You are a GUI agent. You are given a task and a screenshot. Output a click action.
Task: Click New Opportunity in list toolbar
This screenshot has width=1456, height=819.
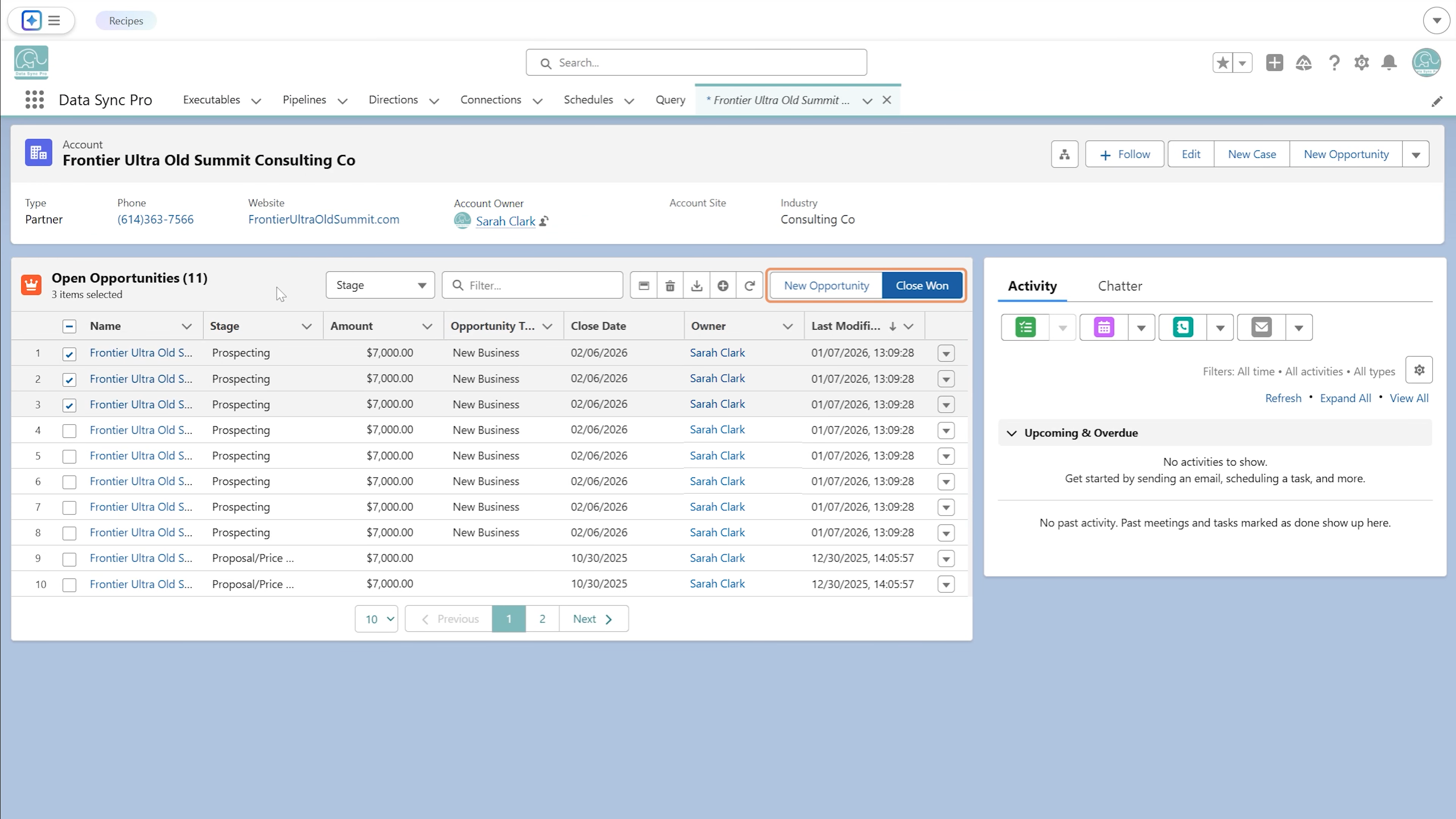coord(826,286)
